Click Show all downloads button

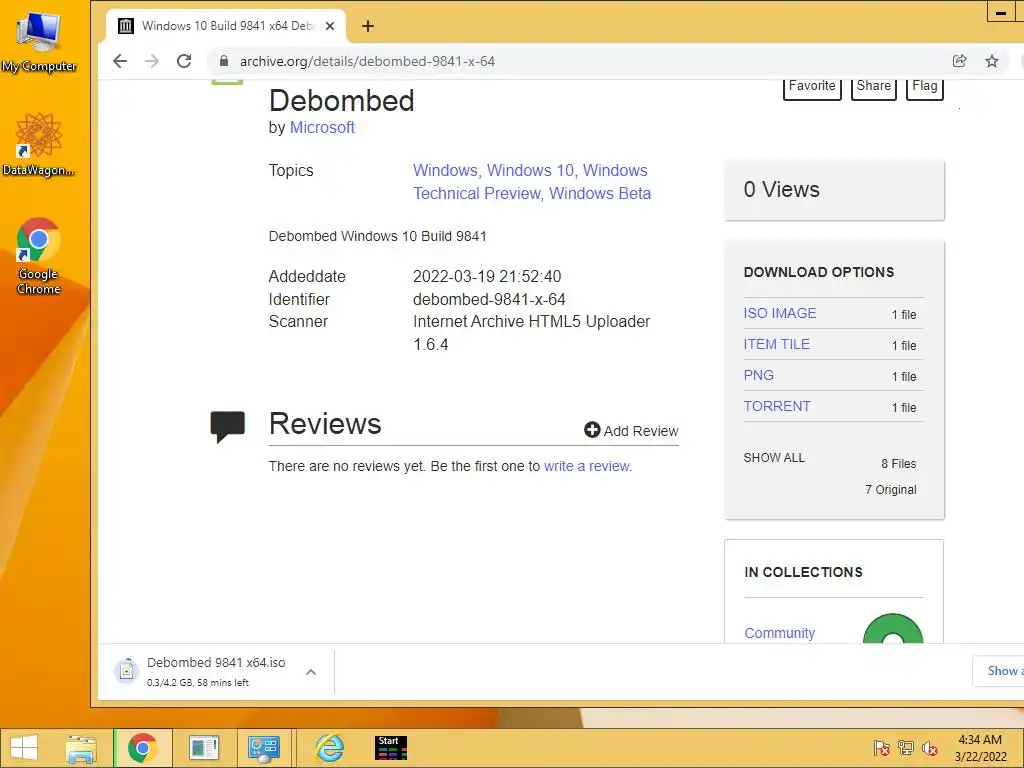coord(999,671)
